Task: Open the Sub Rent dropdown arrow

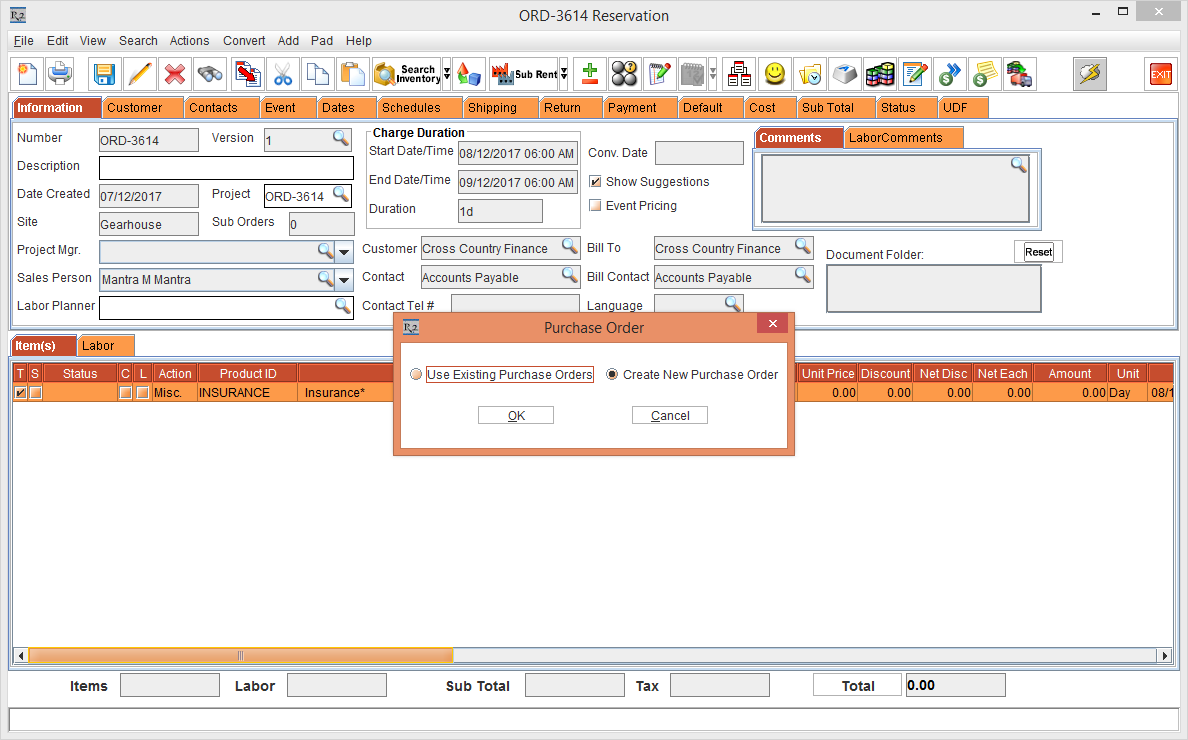Action: tap(564, 74)
